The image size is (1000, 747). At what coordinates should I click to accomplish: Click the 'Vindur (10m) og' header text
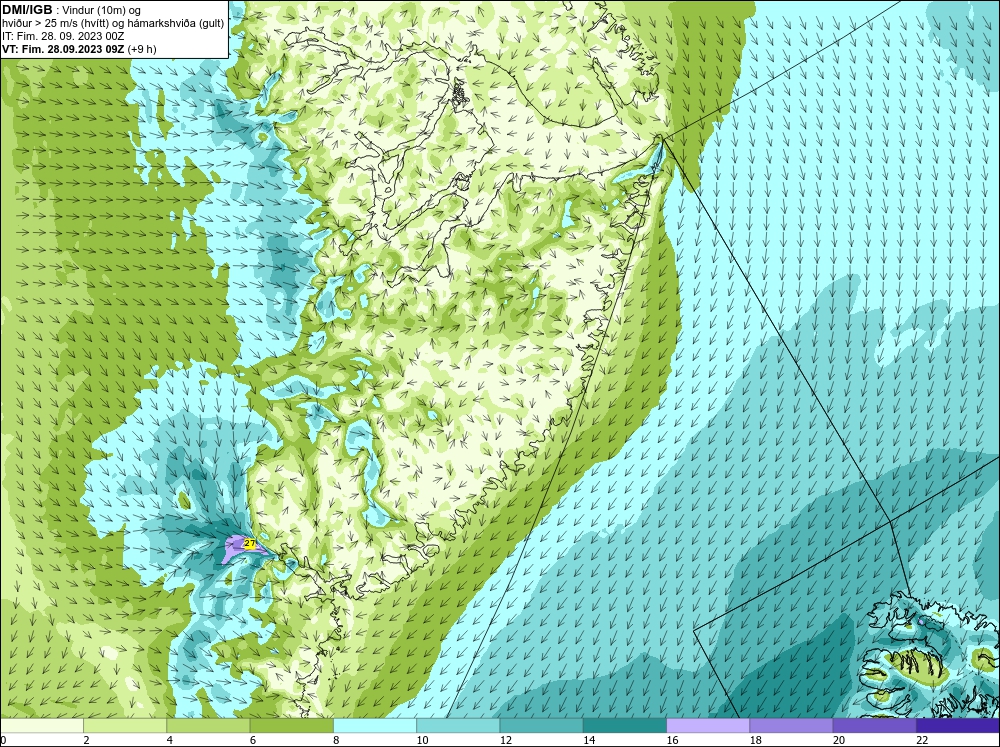pos(102,11)
